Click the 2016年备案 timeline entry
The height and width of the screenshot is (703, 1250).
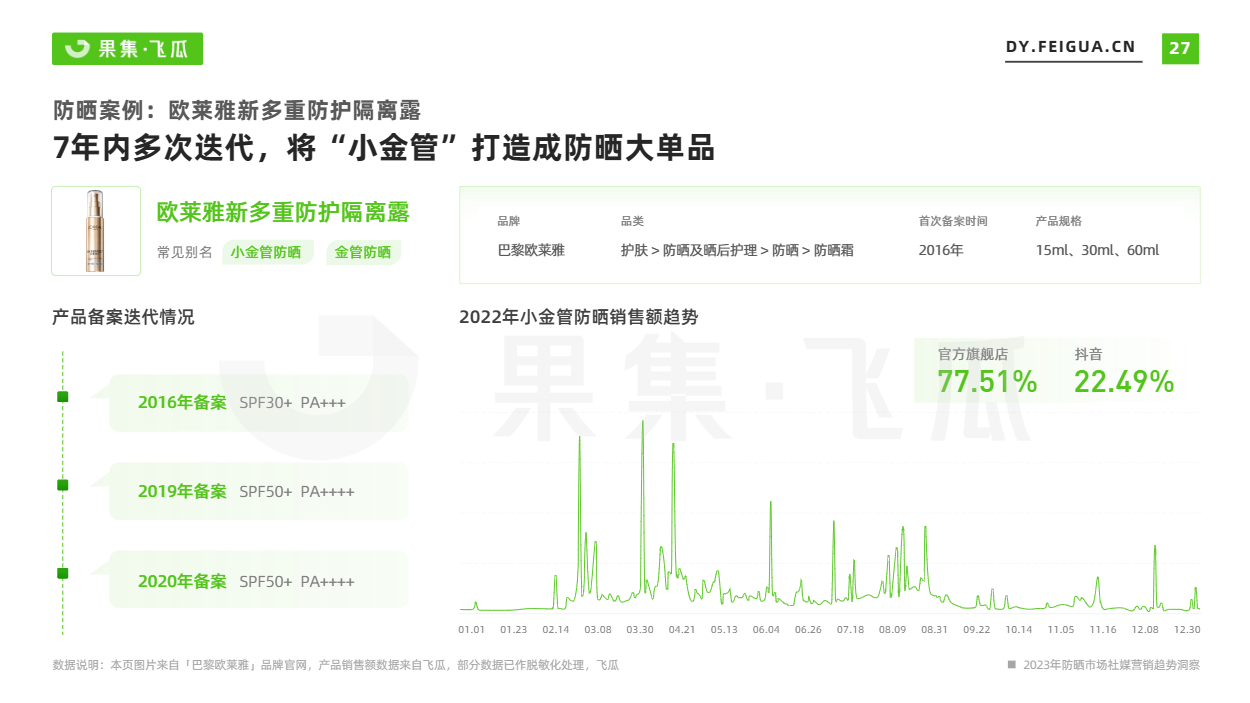click(259, 403)
